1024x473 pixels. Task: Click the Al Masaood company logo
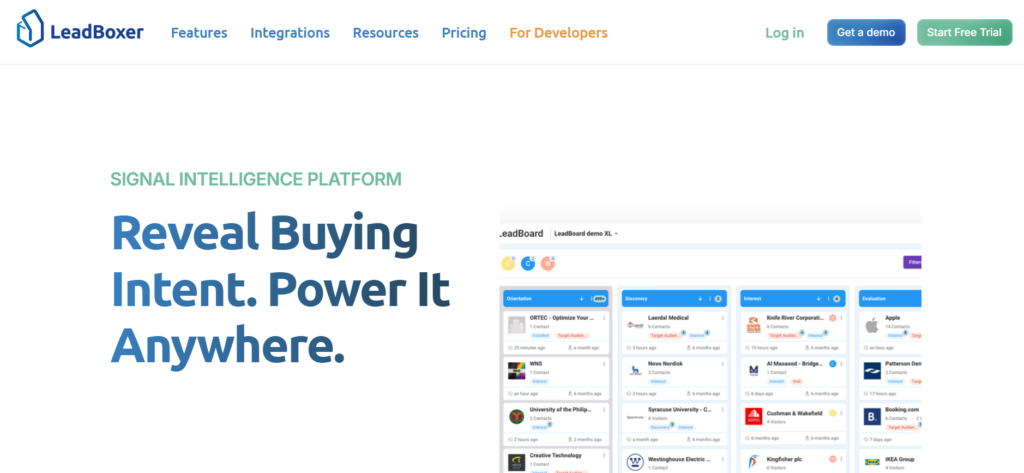coord(754,371)
